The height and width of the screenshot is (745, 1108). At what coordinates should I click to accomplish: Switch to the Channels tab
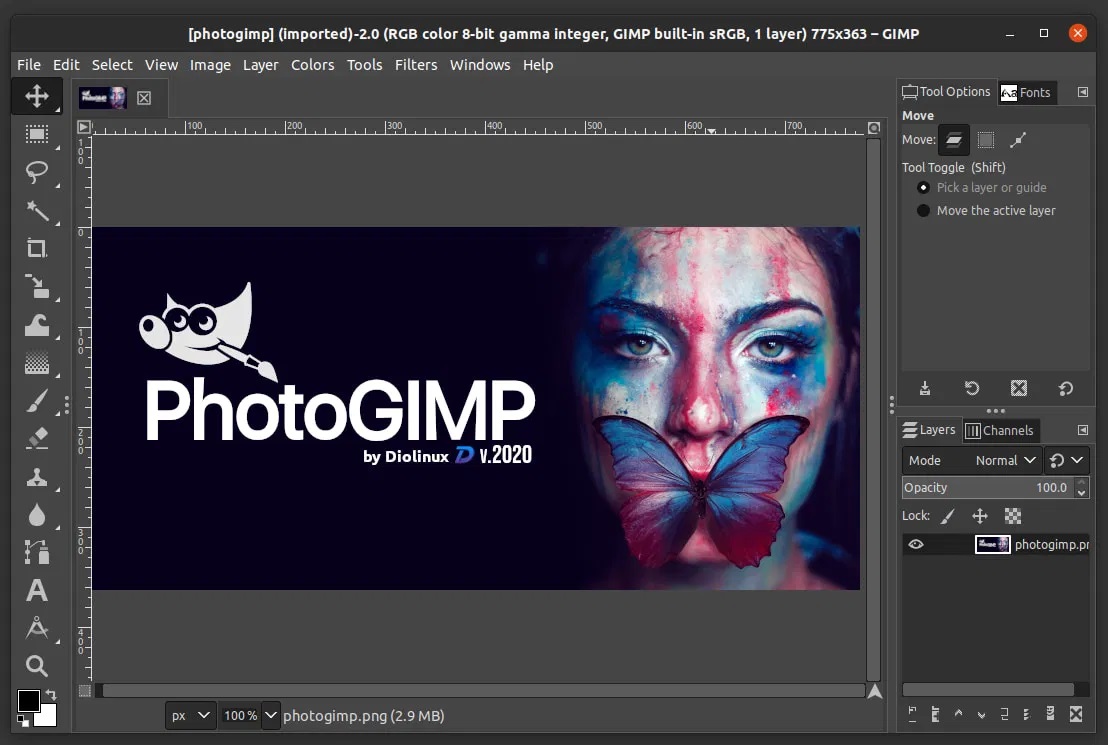coord(1000,430)
